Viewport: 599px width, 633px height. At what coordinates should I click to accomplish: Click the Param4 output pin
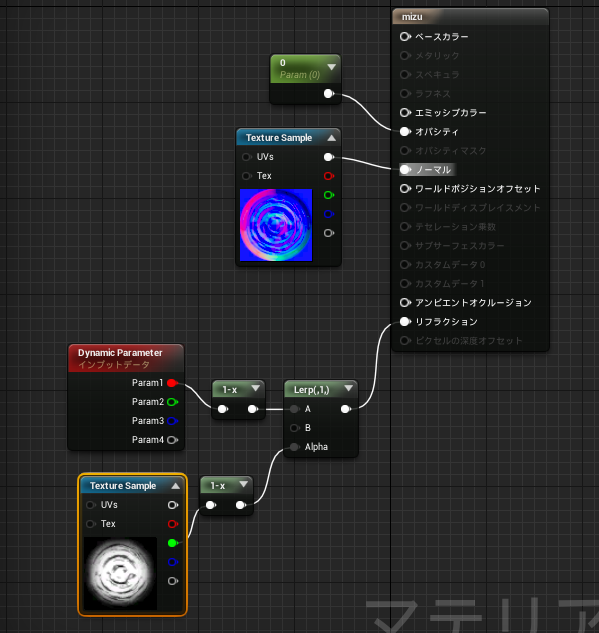click(x=172, y=440)
